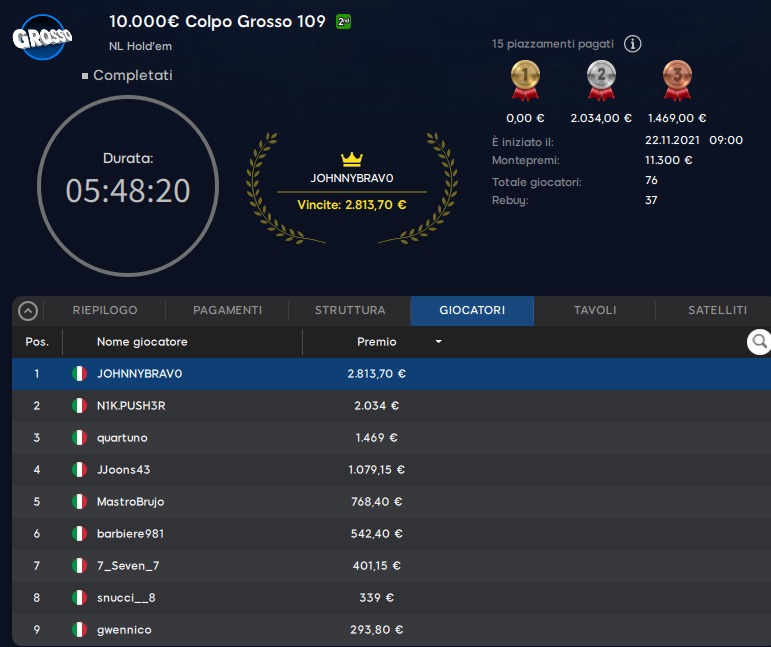771x647 pixels.
Task: Select player name quartuno
Action: click(122, 438)
